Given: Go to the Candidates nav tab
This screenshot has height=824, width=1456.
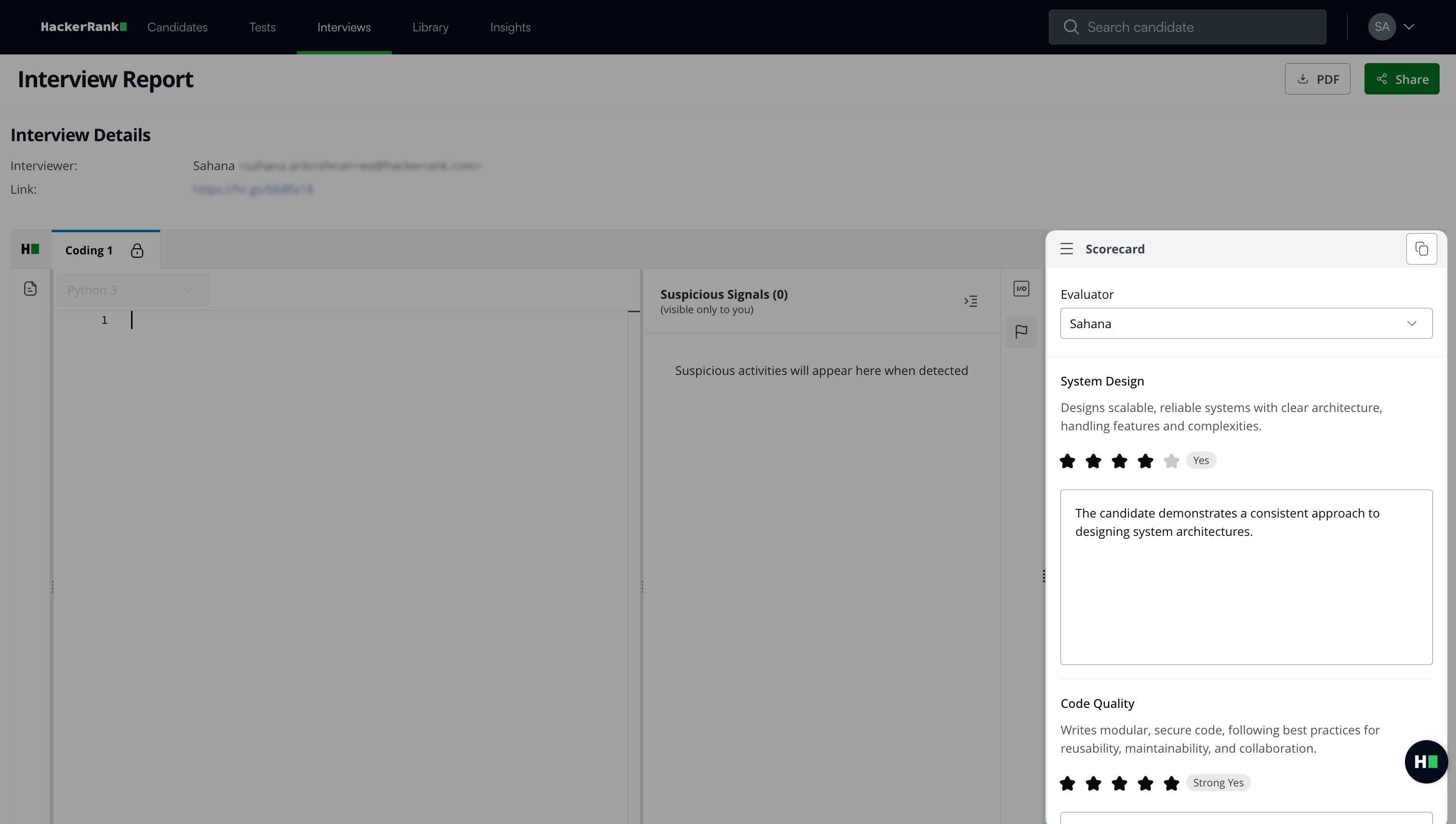Looking at the screenshot, I should [177, 27].
